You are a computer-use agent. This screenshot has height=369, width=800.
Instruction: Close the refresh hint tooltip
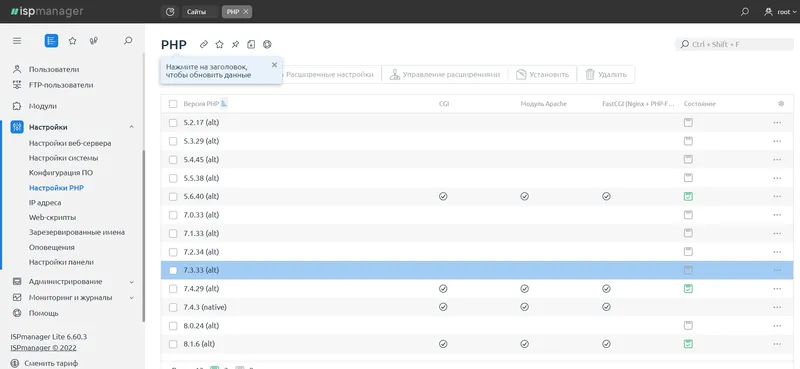tap(274, 65)
